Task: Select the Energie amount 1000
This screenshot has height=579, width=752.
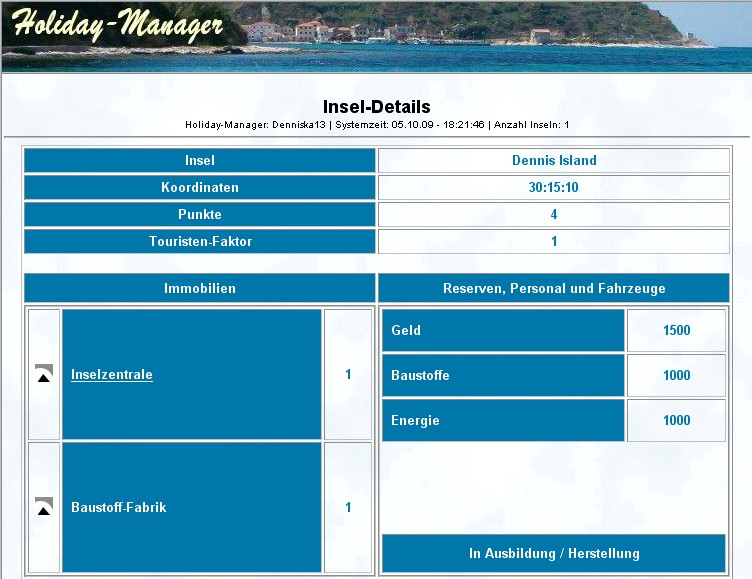Action: 676,420
